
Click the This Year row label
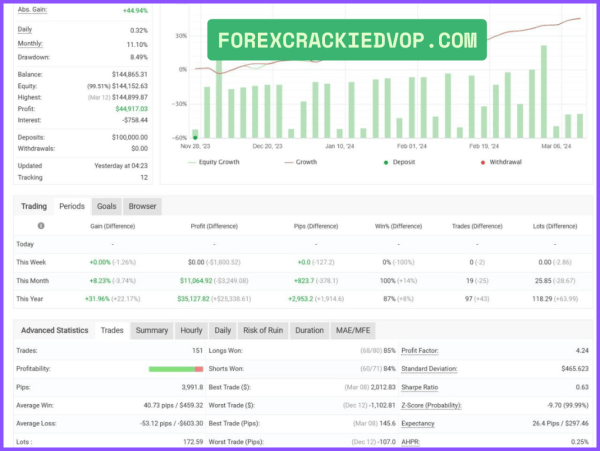[29, 299]
